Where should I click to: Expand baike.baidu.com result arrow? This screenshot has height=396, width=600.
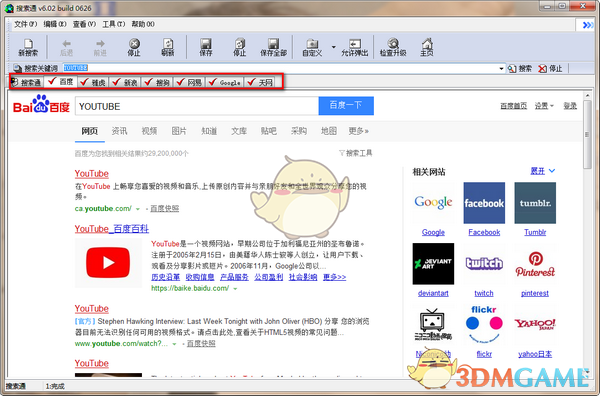[235, 289]
